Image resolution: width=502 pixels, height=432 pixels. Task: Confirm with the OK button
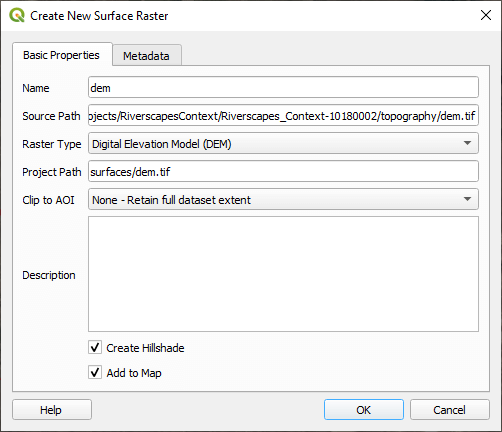click(364, 409)
